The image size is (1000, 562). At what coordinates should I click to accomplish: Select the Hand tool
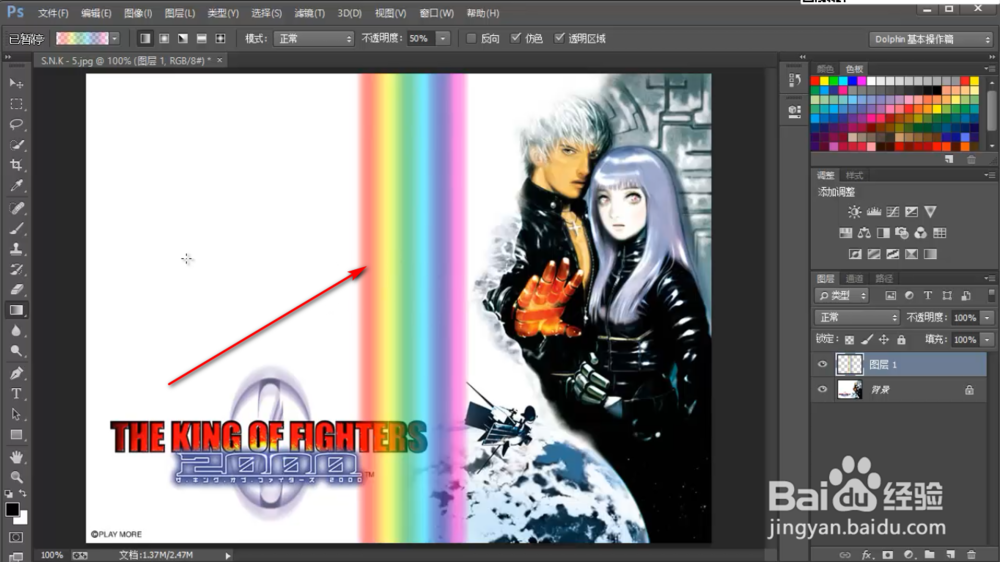tap(16, 457)
